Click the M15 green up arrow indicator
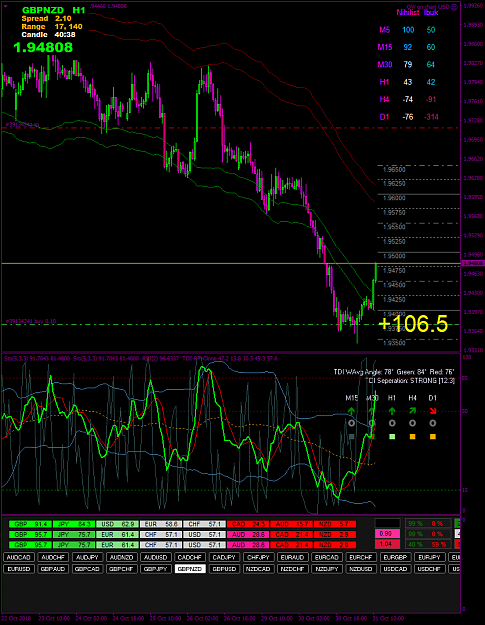This screenshot has height=625, width=485. (351, 411)
